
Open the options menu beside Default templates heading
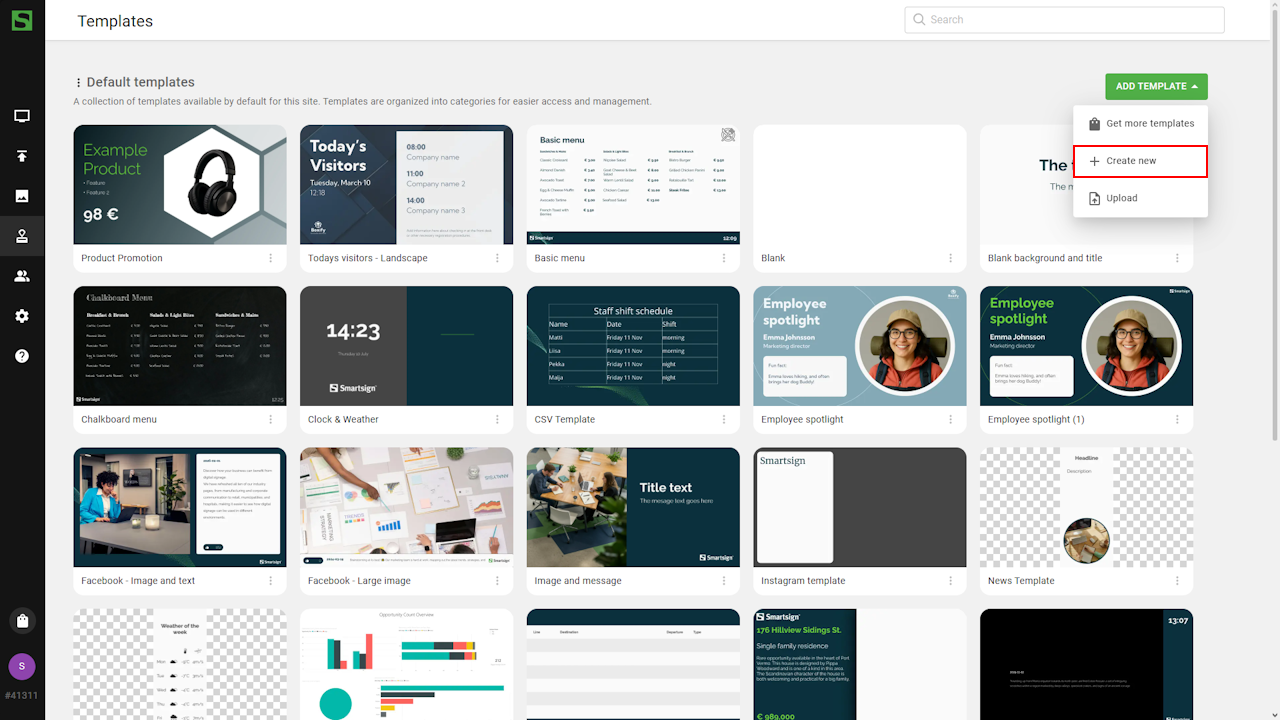pos(78,83)
